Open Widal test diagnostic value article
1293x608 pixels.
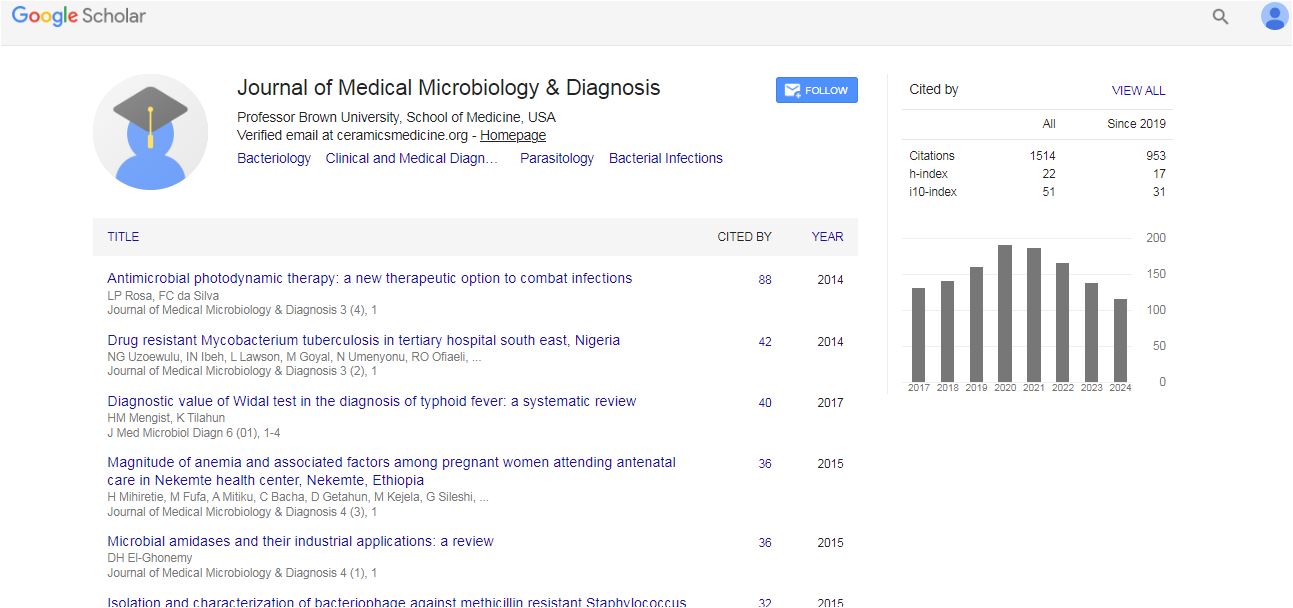[371, 401]
